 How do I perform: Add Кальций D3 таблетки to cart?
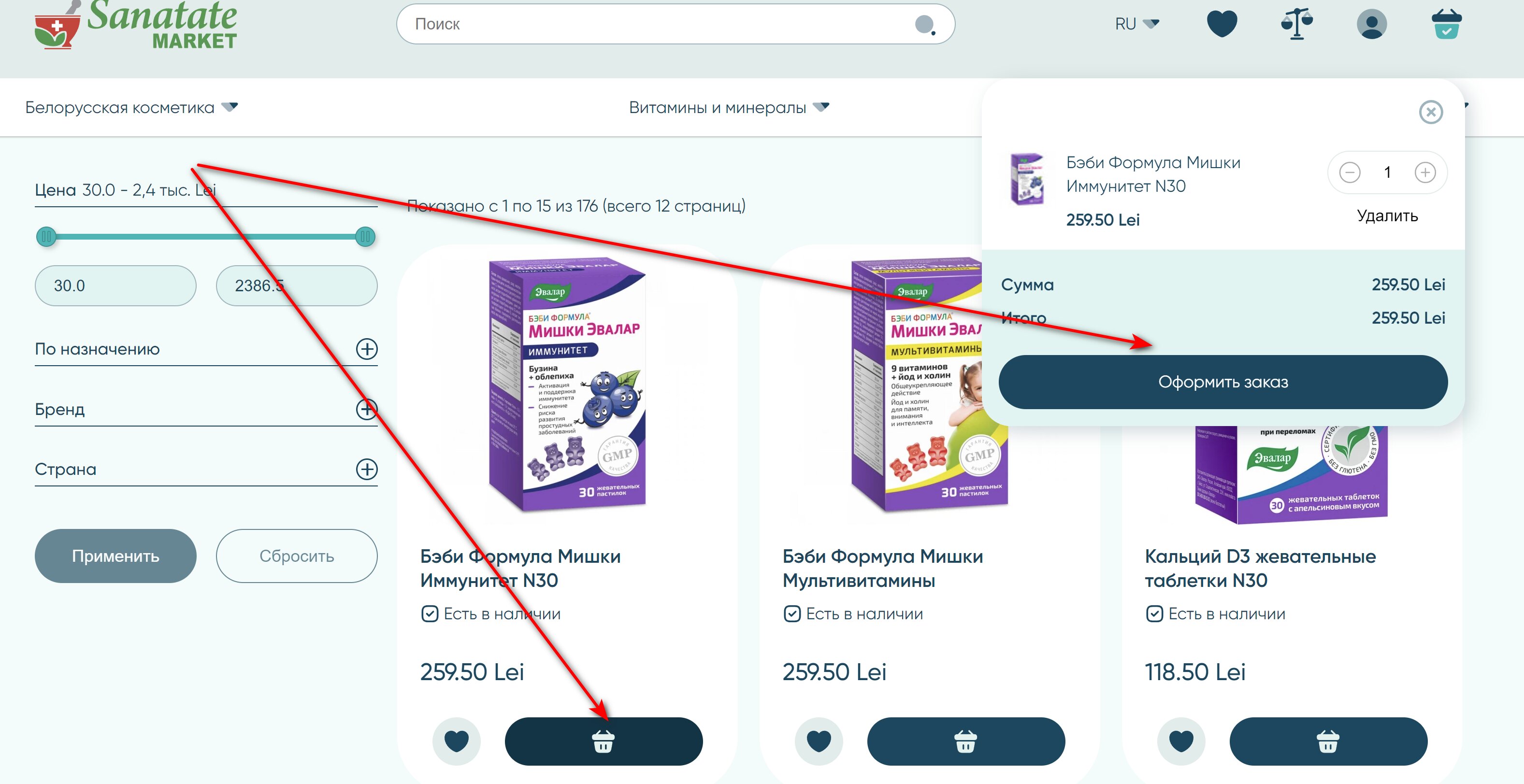click(1328, 741)
